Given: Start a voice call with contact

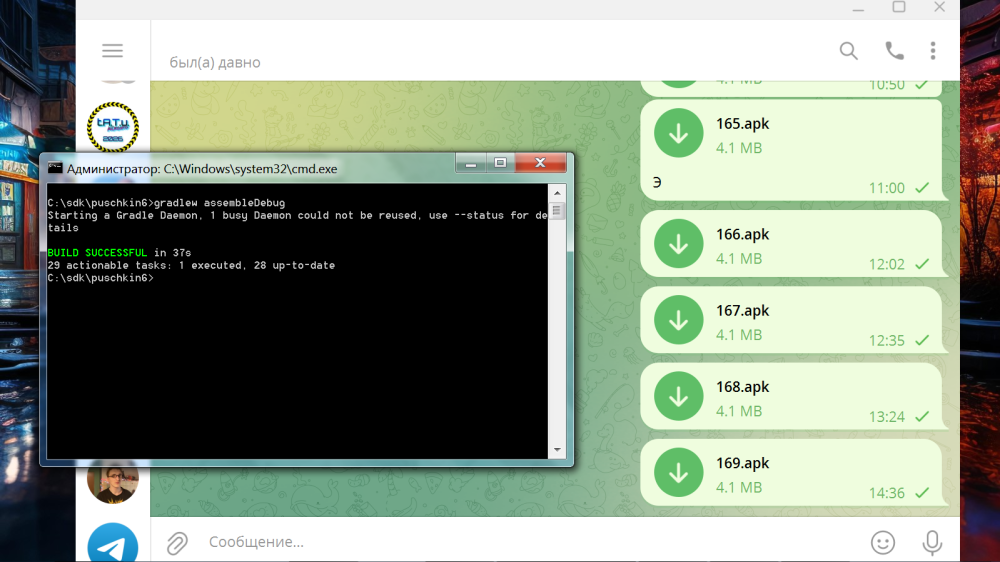Looking at the screenshot, I should tap(894, 50).
